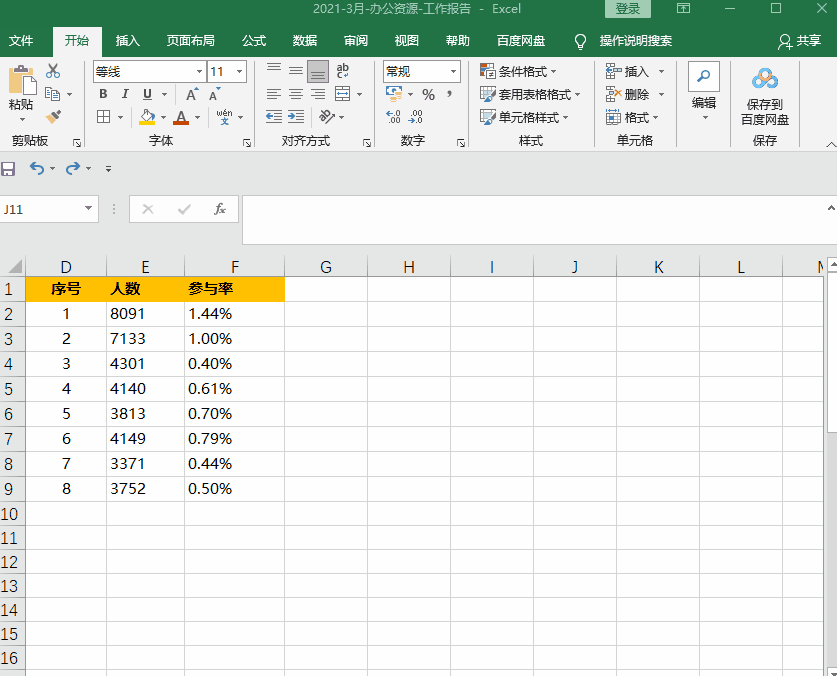Screen dimensions: 837x676
Task: Click the Cut scissors icon
Action: pos(53,72)
